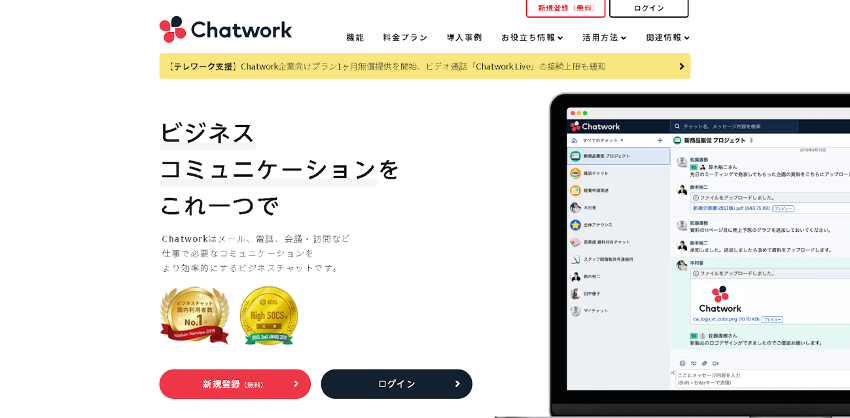This screenshot has height=418, width=850.
Task: Select 雑談チャット in the chat list
Action: (619, 173)
